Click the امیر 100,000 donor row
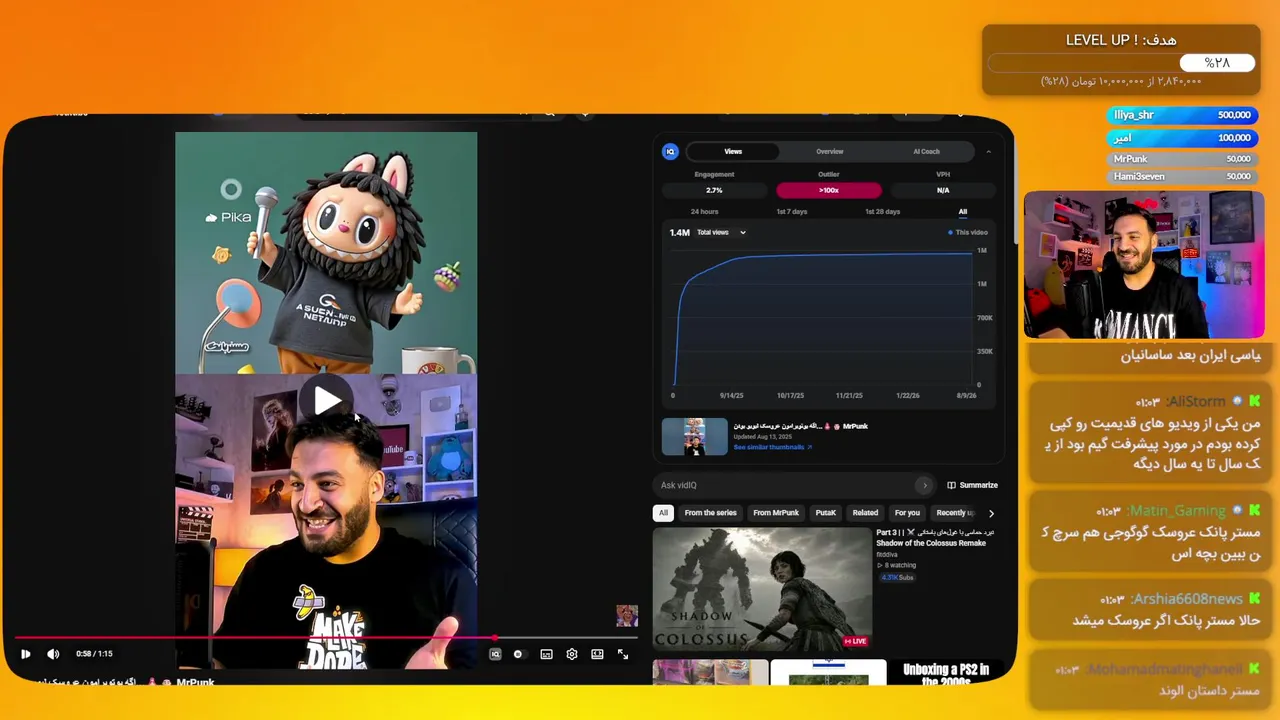Image resolution: width=1280 pixels, height=720 pixels. pos(1182,137)
